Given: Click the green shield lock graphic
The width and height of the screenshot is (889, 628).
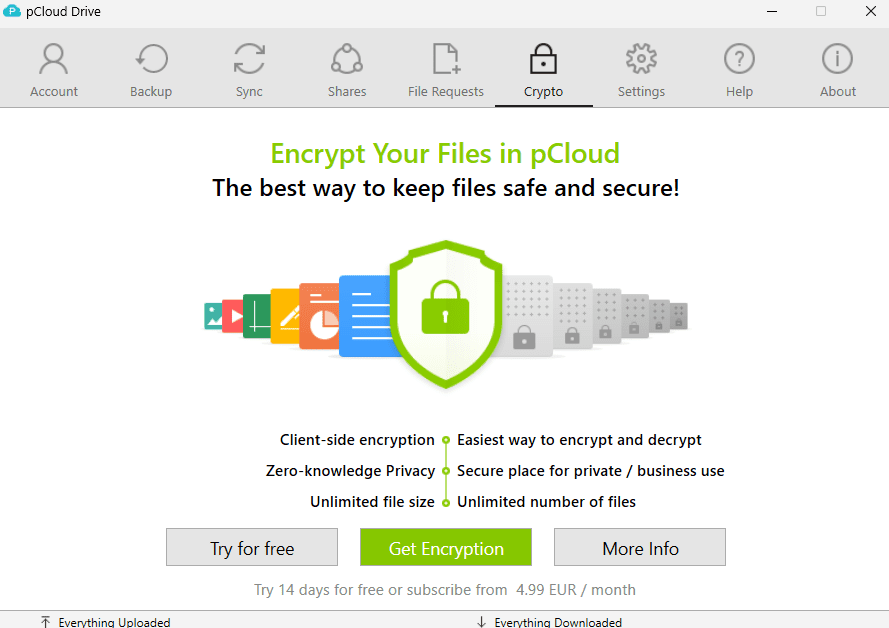Looking at the screenshot, I should coord(445,311).
